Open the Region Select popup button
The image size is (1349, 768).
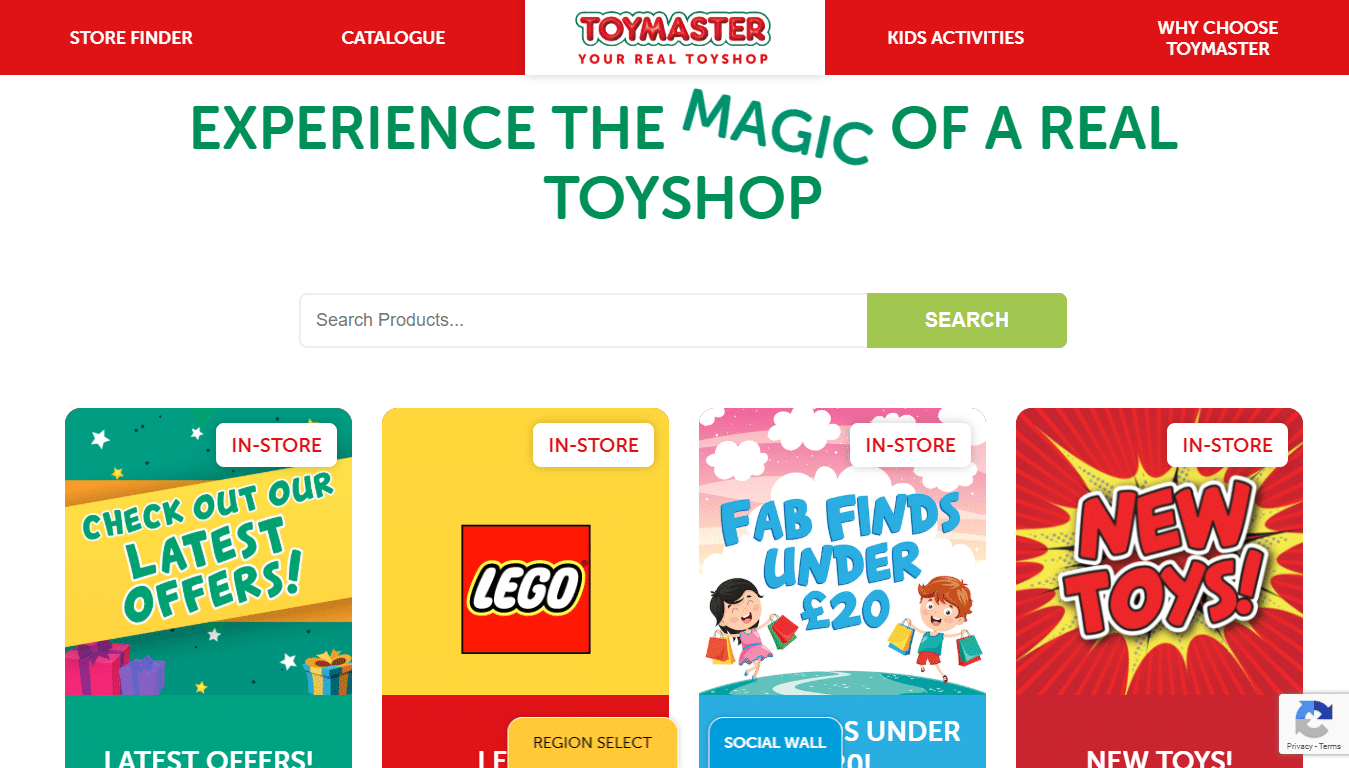point(592,743)
